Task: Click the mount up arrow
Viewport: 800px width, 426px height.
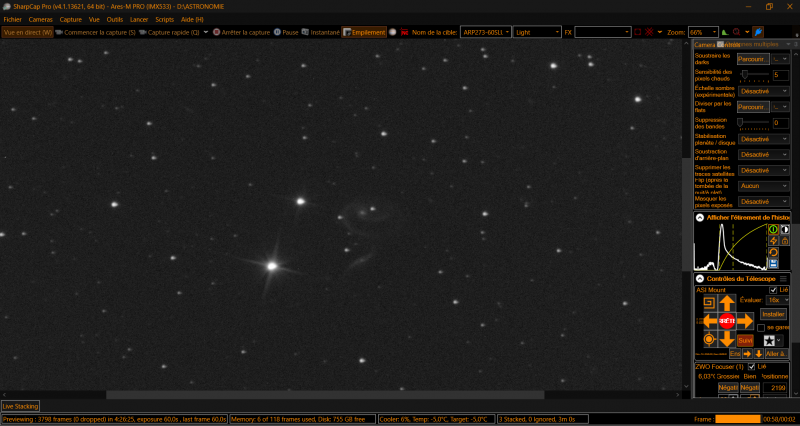Action: [727, 302]
